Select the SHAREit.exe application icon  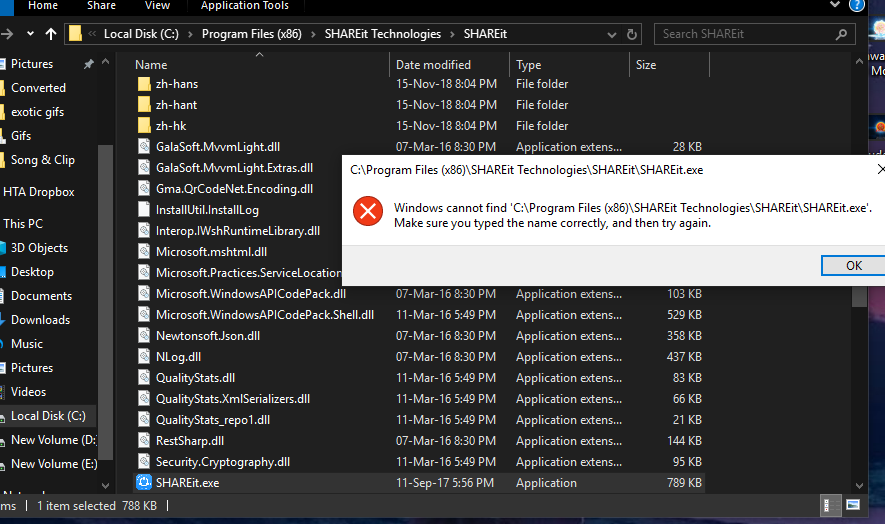click(144, 483)
